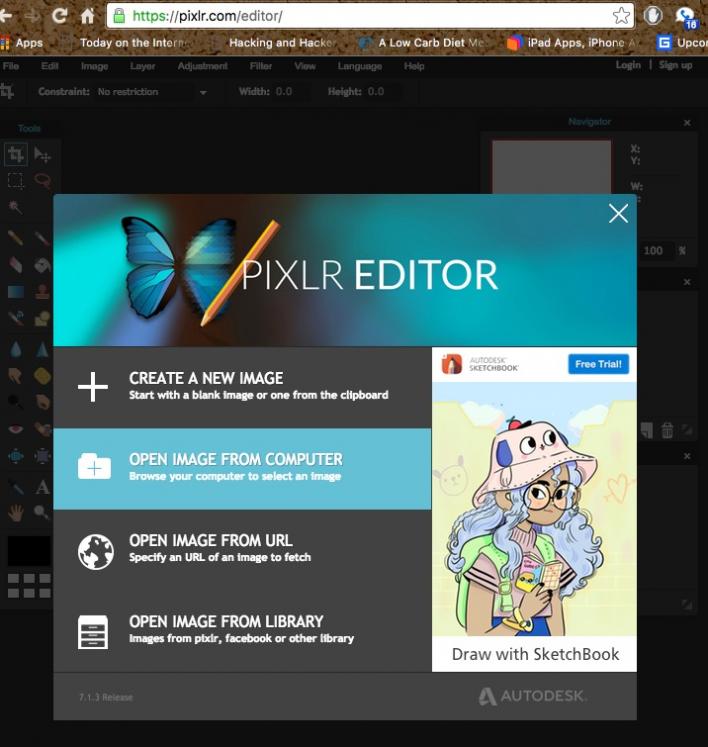Select the Clone Stamp tool
This screenshot has width=708, height=747.
[x=42, y=292]
